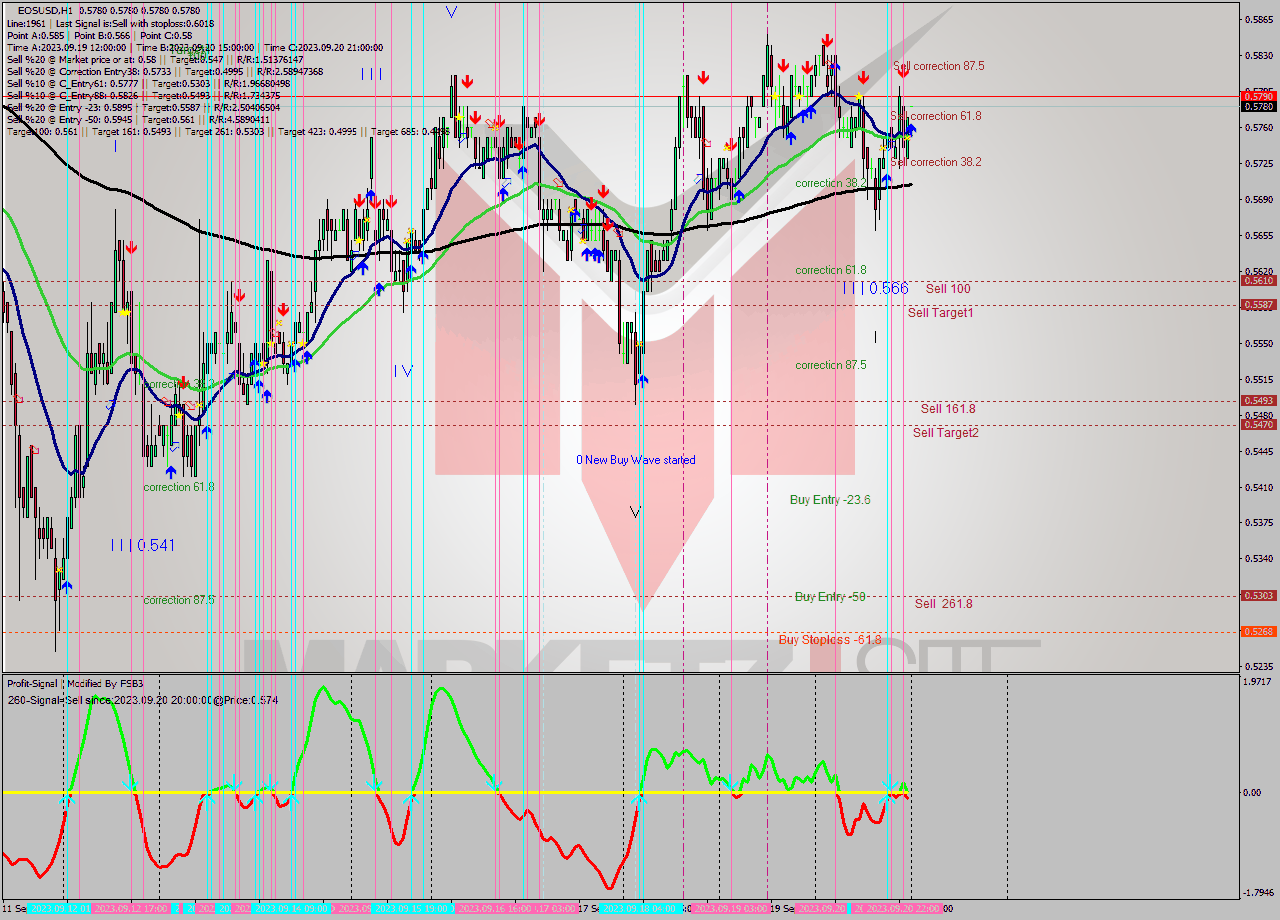
Task: Click the 0.5235 price axis value
Action: point(1258,666)
